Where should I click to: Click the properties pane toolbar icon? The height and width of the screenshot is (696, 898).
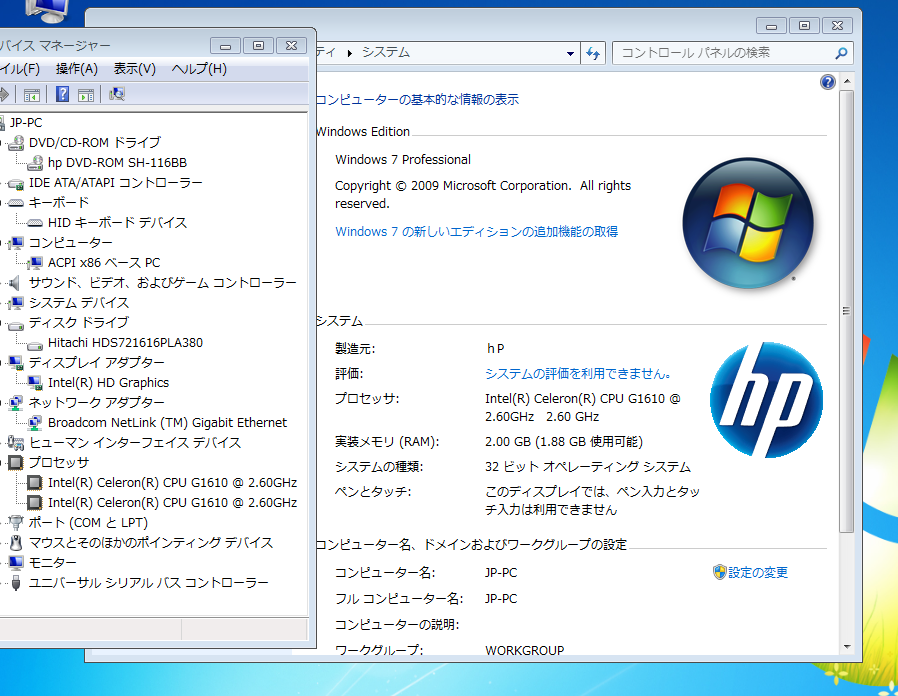tap(86, 95)
